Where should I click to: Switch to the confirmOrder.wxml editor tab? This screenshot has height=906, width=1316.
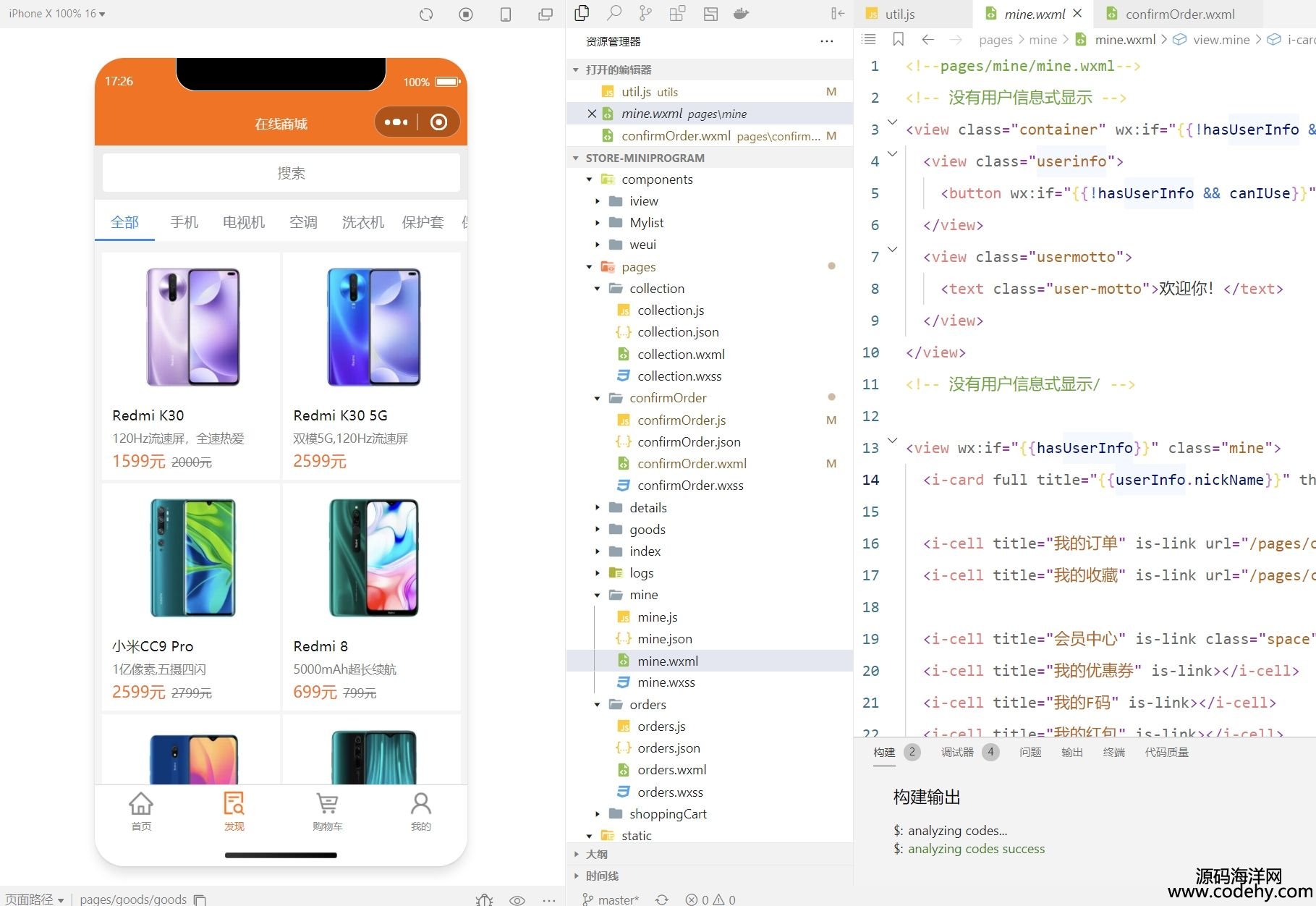click(x=1179, y=14)
